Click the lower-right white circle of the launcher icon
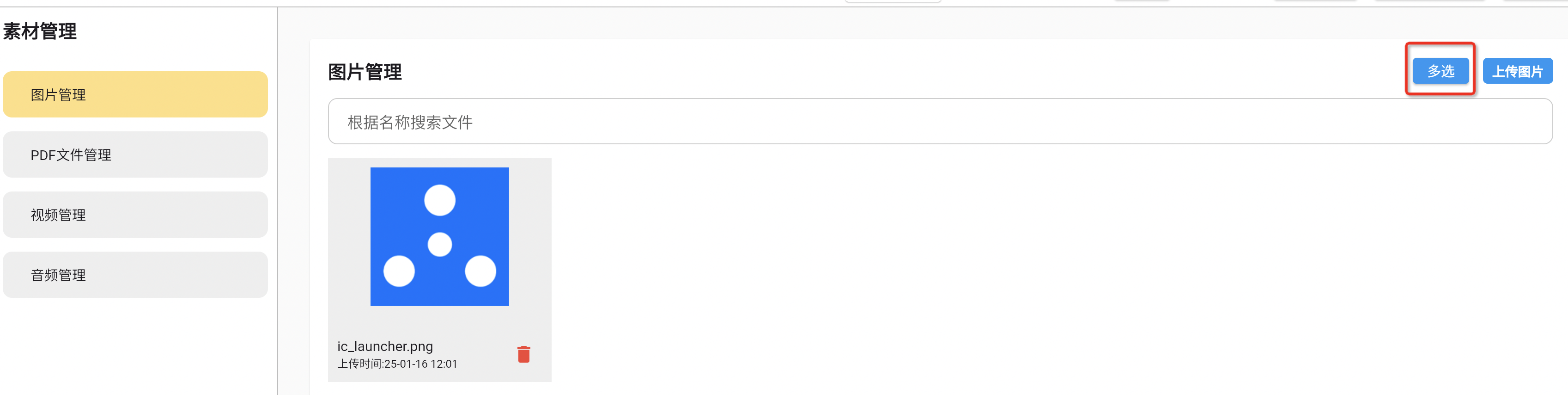This screenshot has width=1568, height=395. (480, 271)
